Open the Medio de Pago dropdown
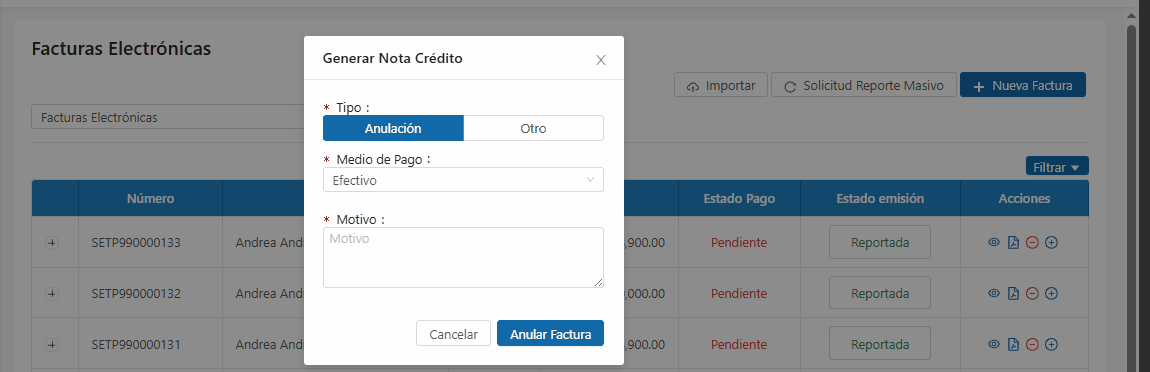Screen dimensions: 1150x372 point(463,180)
